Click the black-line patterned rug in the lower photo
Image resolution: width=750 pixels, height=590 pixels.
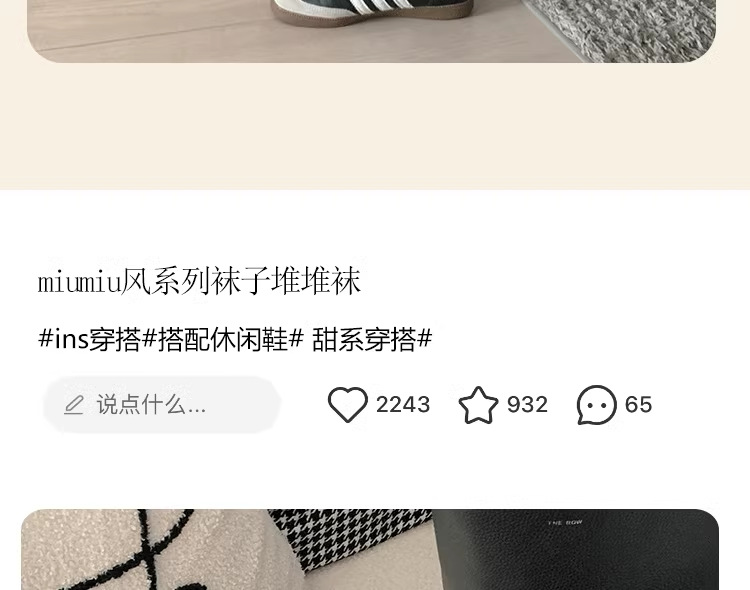click(143, 550)
